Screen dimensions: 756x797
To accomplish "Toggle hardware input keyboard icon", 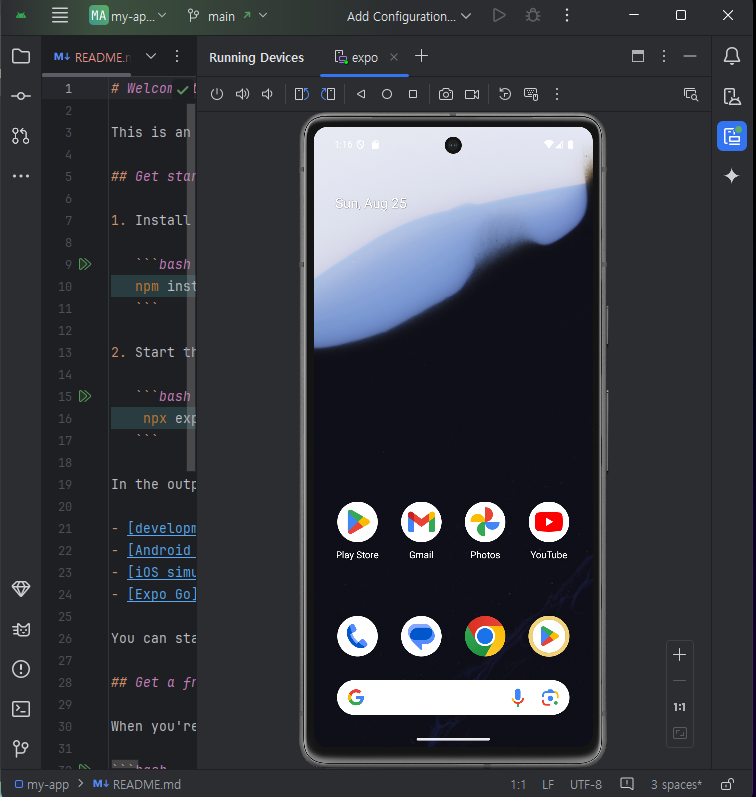I will point(531,94).
